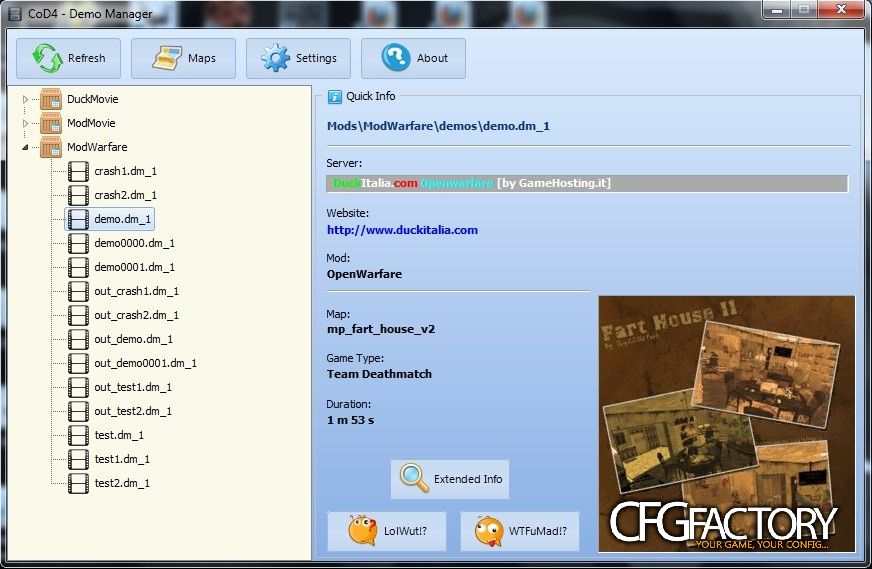Click the film icon for demo.dm_1
Screen dimensions: 872x569
point(78,219)
